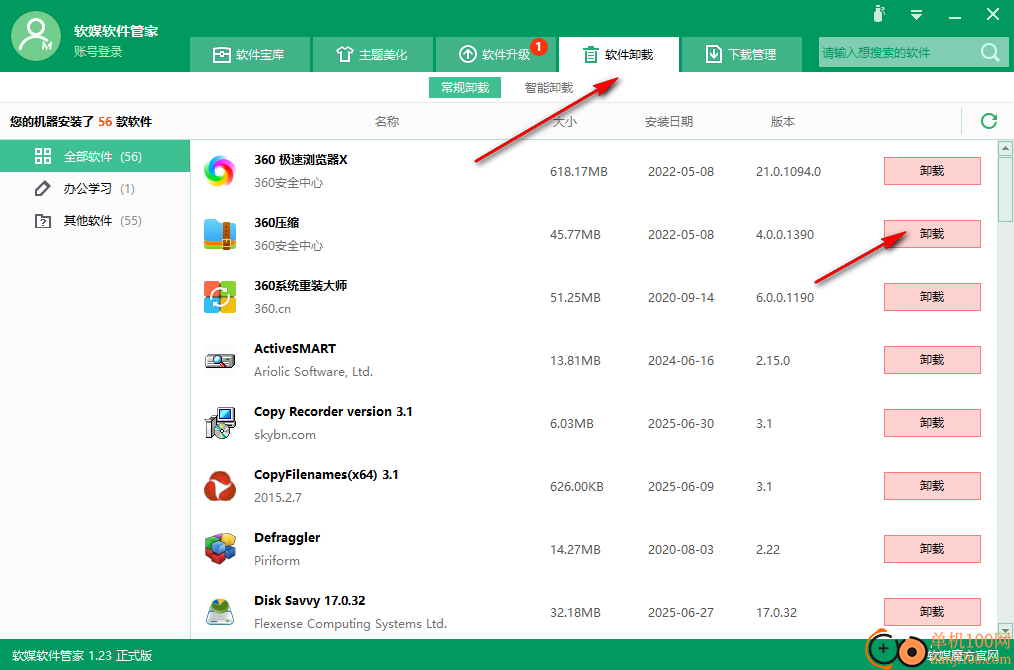Click the Disk Savvy app icon
The image size is (1014, 670).
(220, 612)
